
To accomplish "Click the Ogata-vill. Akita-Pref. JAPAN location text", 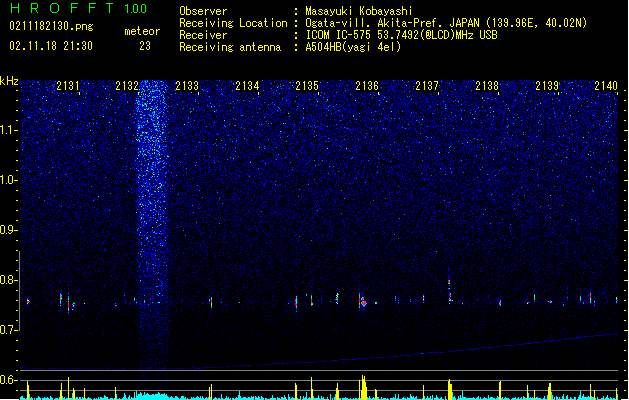I will (446, 23).
